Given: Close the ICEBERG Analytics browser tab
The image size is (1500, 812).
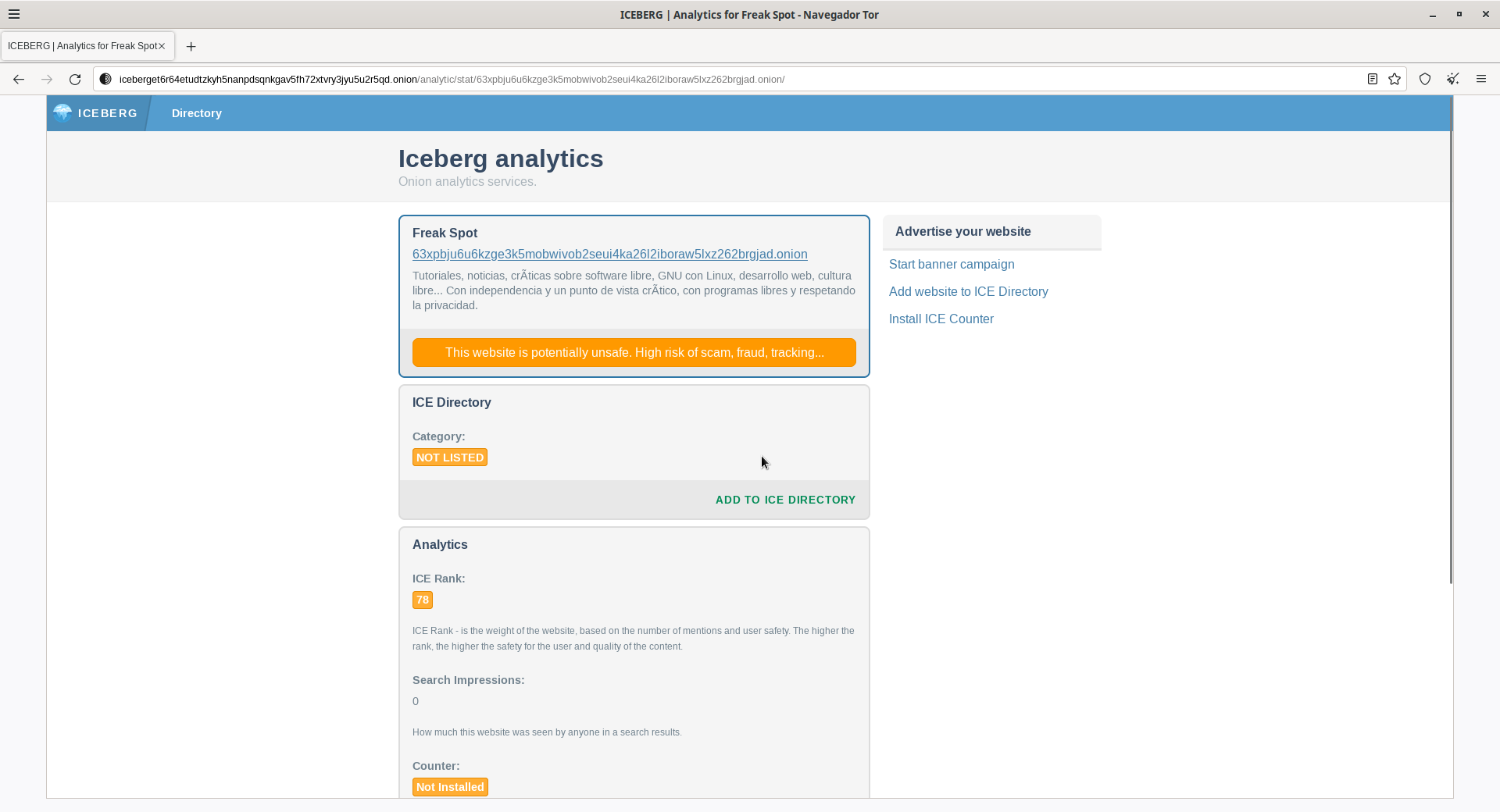Looking at the screenshot, I should (162, 46).
